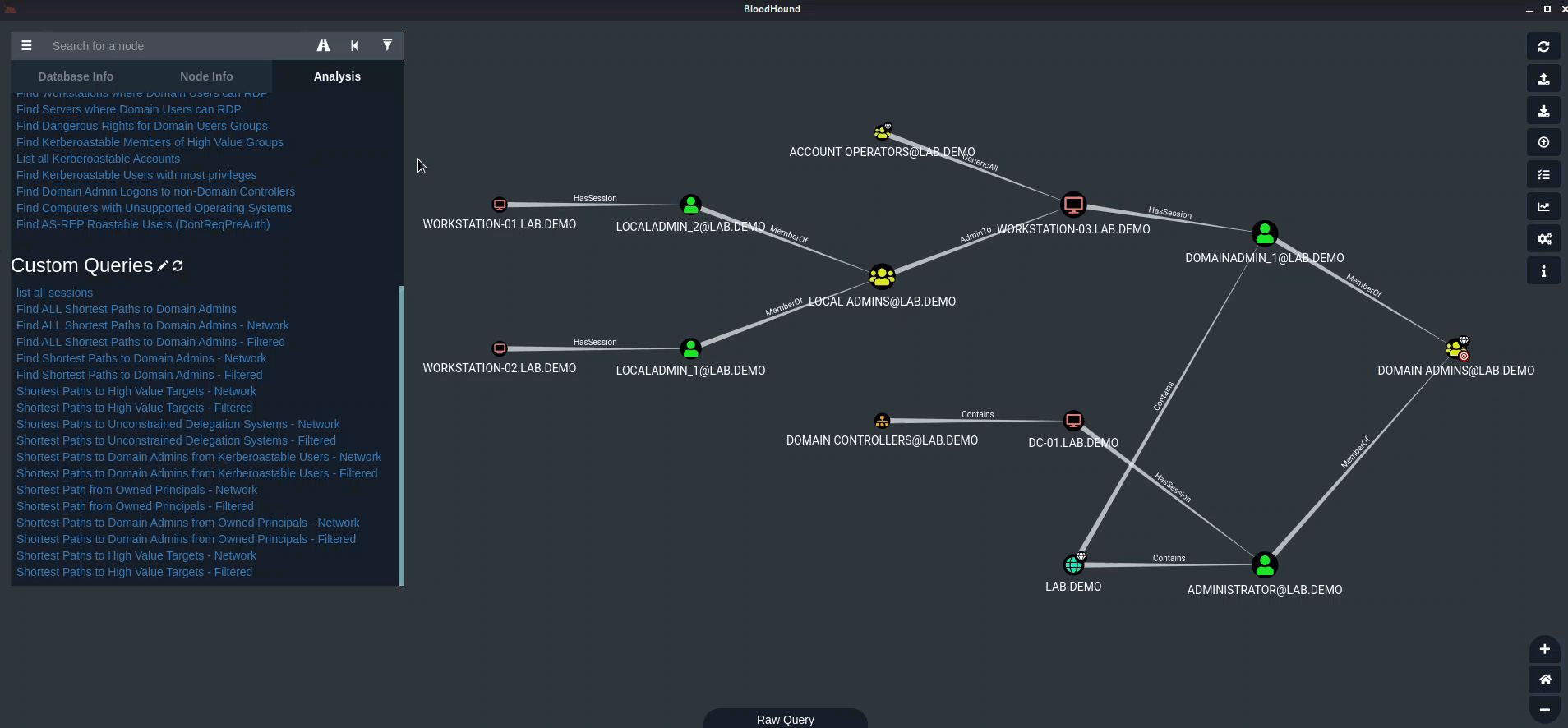
Task: Click the info about icon
Action: (1543, 271)
